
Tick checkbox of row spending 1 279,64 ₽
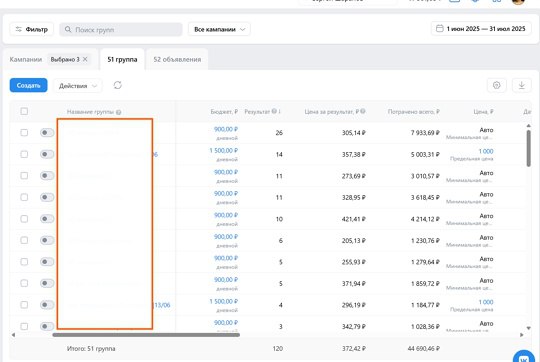point(24,262)
